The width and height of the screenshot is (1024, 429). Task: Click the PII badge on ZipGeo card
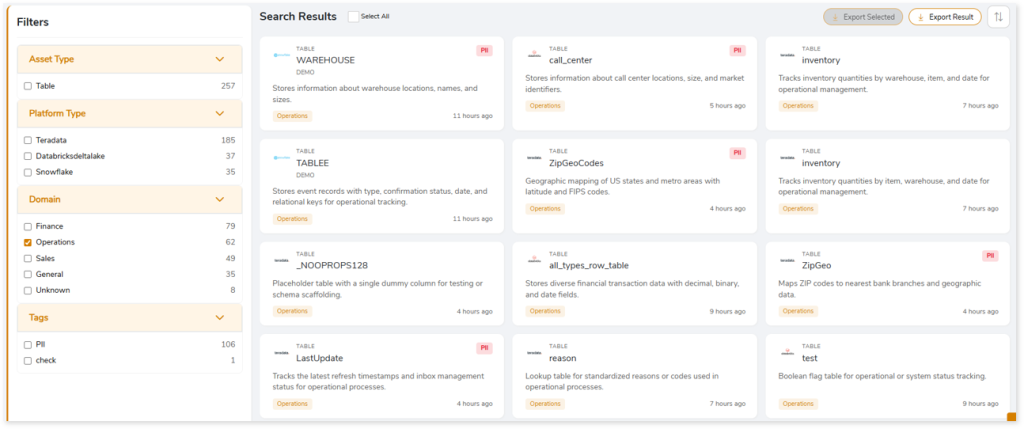(990, 256)
